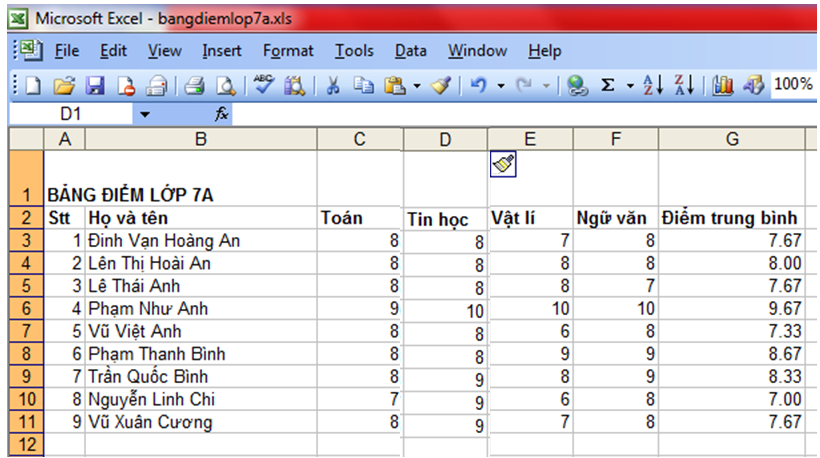Expand the AutoSum functions dropdown arrow

630,85
